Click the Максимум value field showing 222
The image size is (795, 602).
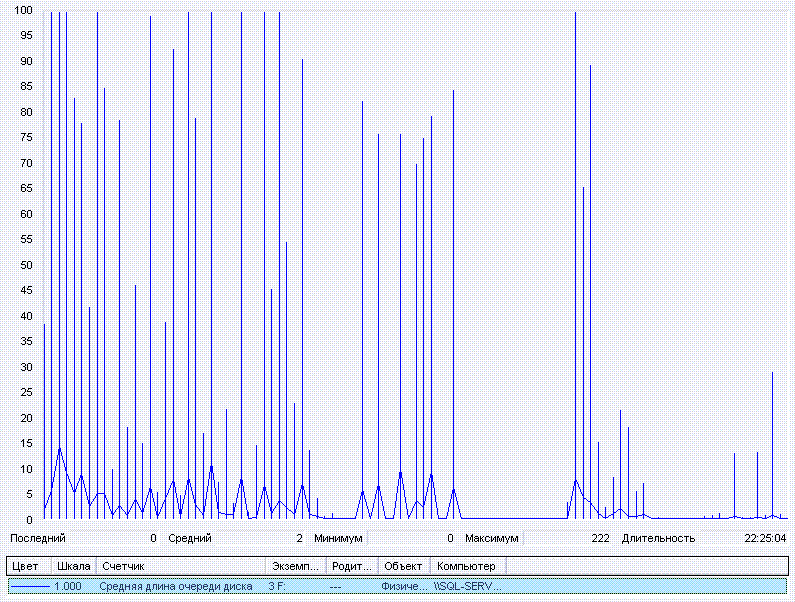(568, 538)
